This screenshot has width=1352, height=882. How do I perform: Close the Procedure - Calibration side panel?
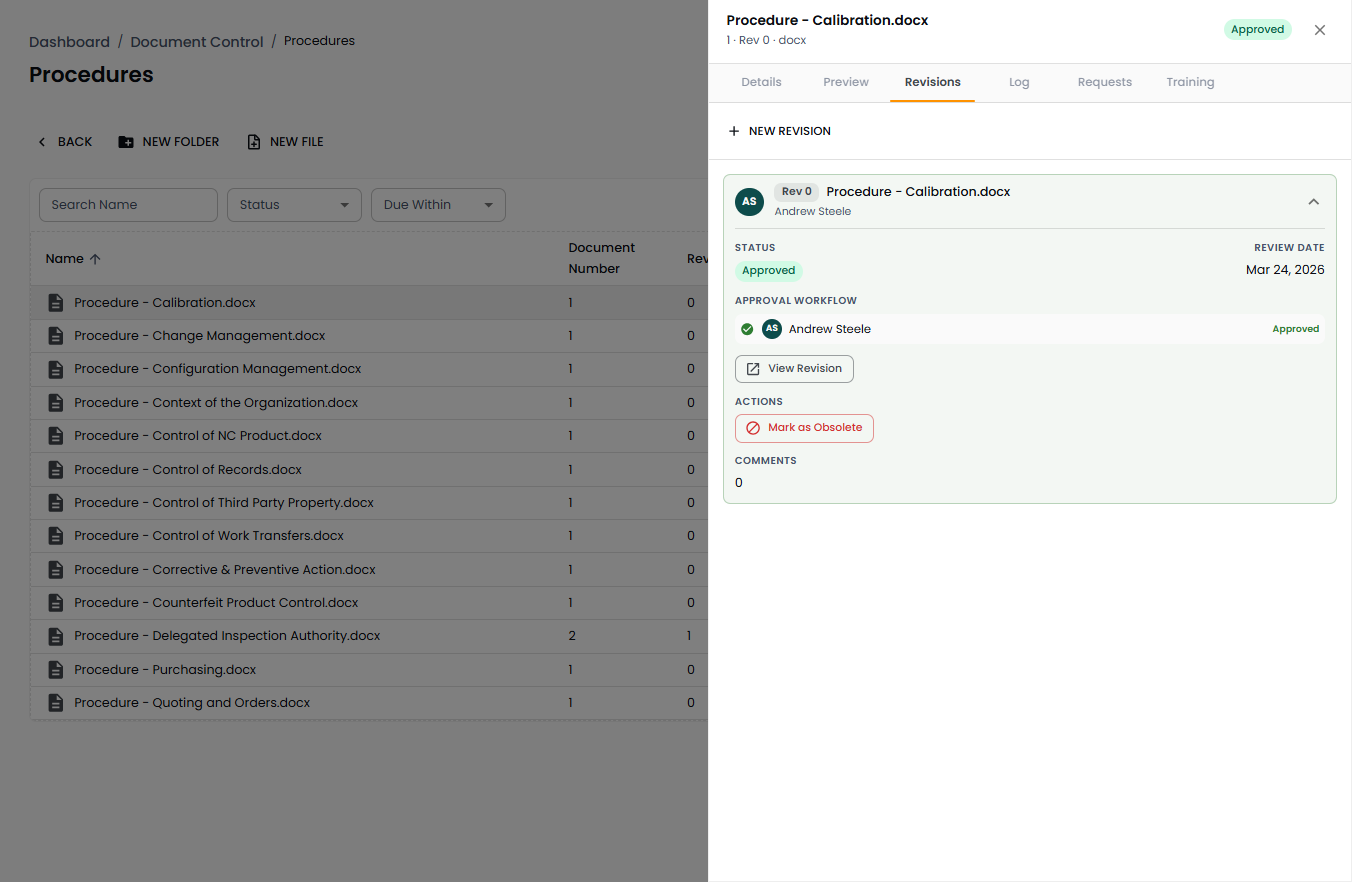(1319, 30)
